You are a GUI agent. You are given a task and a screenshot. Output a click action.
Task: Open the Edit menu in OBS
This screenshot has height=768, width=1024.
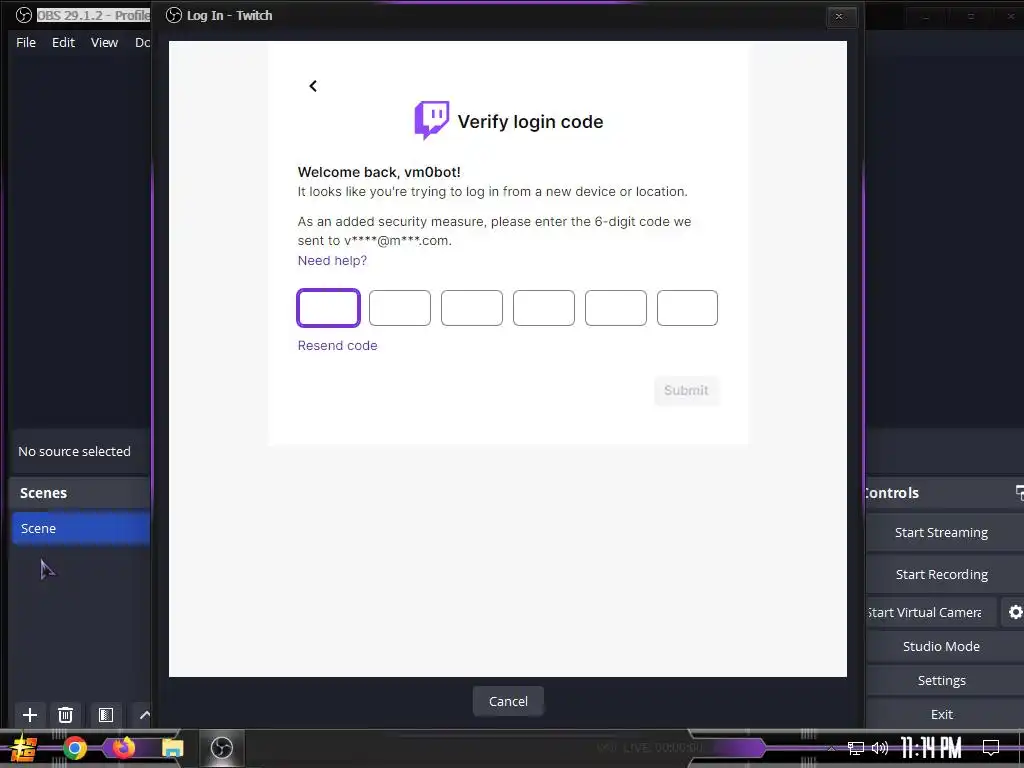coord(63,42)
